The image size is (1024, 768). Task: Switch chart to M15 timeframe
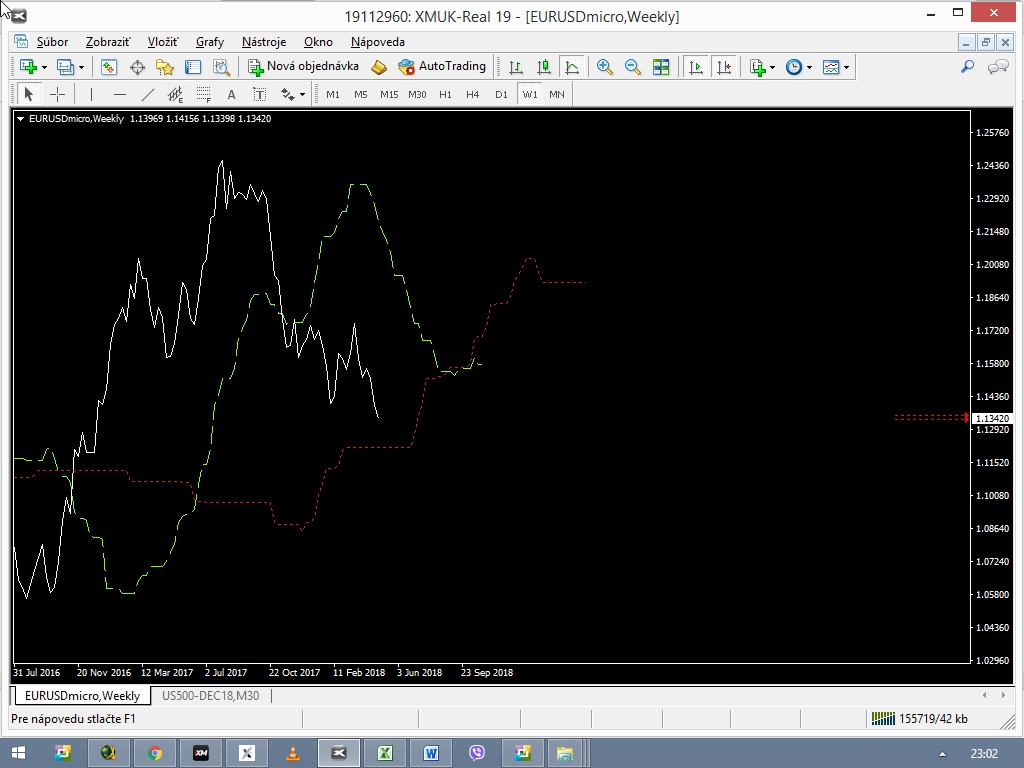[x=389, y=94]
